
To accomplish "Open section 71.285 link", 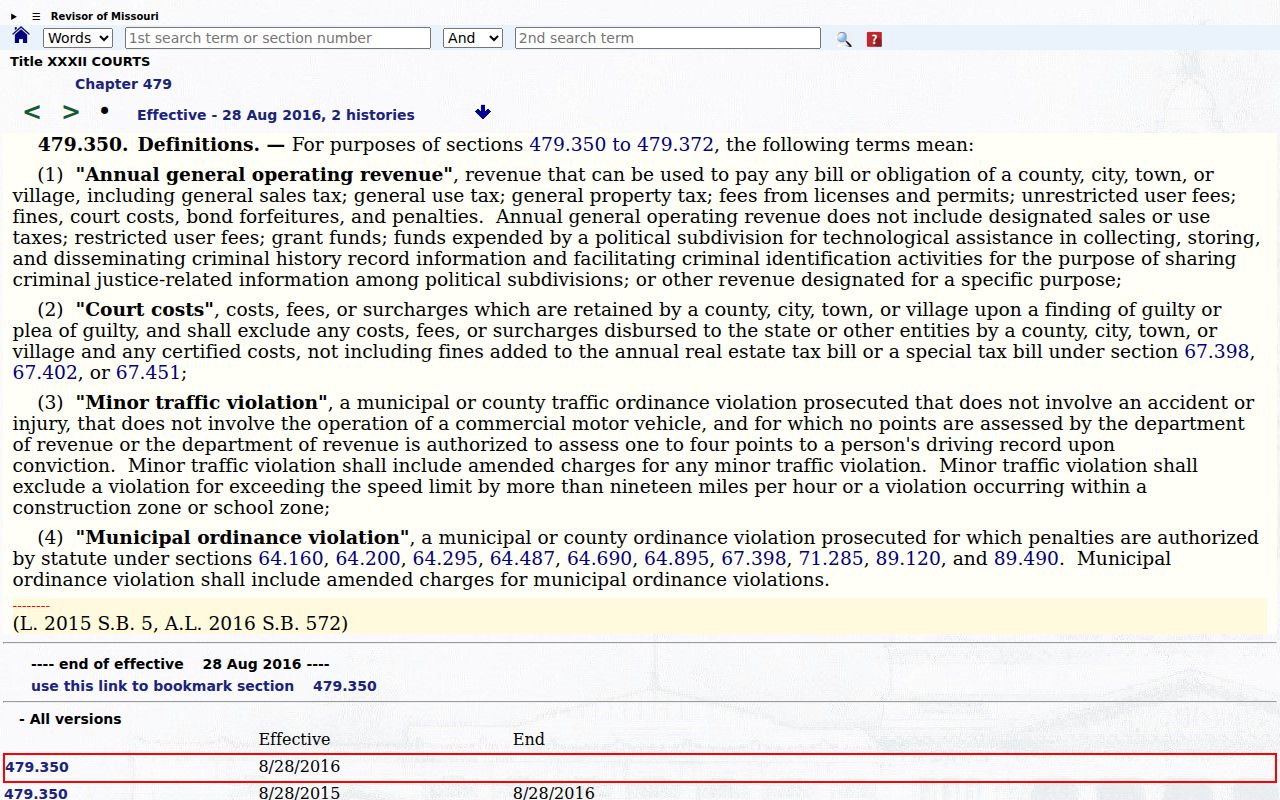I will click(x=831, y=559).
